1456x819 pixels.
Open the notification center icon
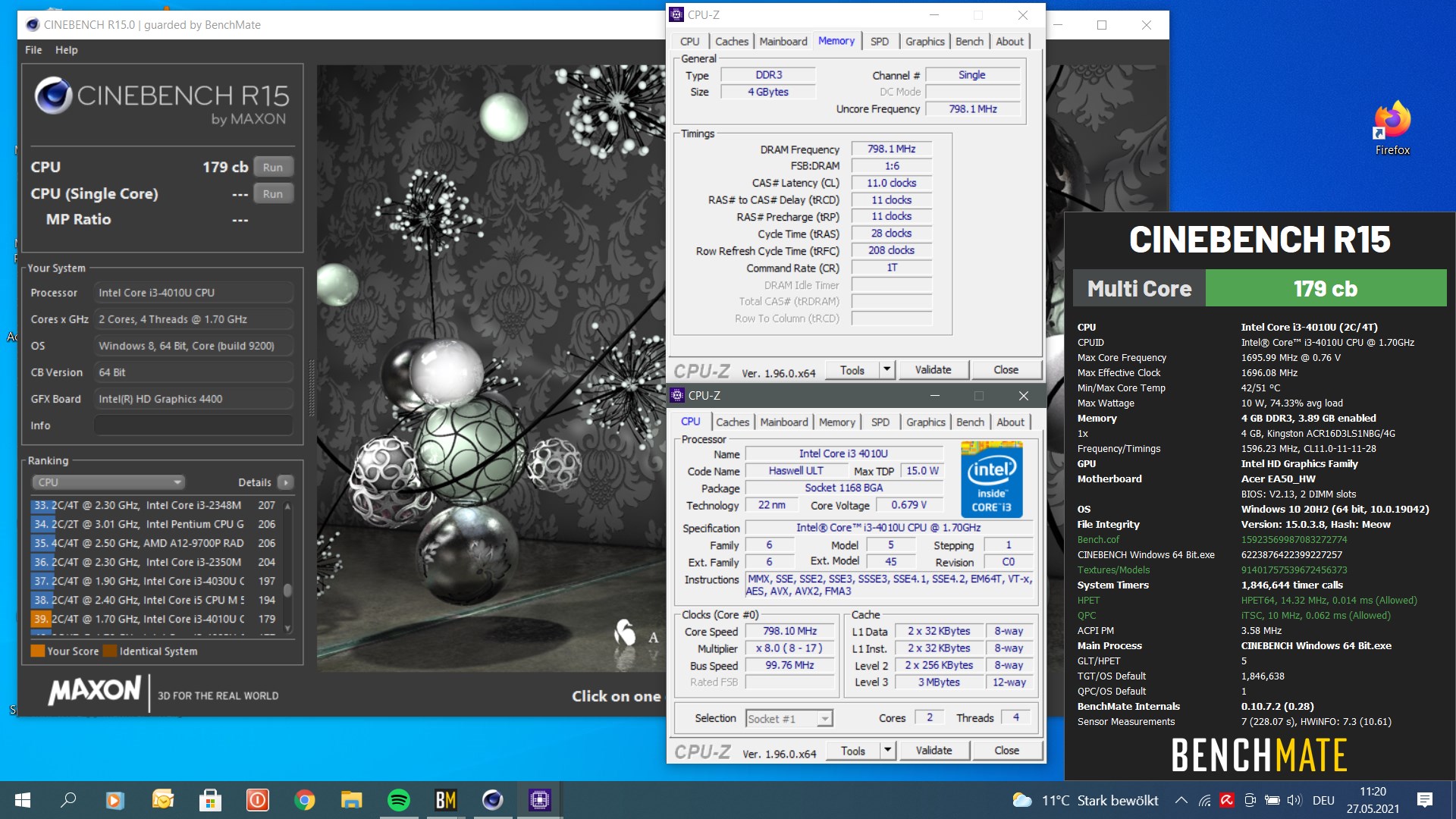coord(1425,800)
